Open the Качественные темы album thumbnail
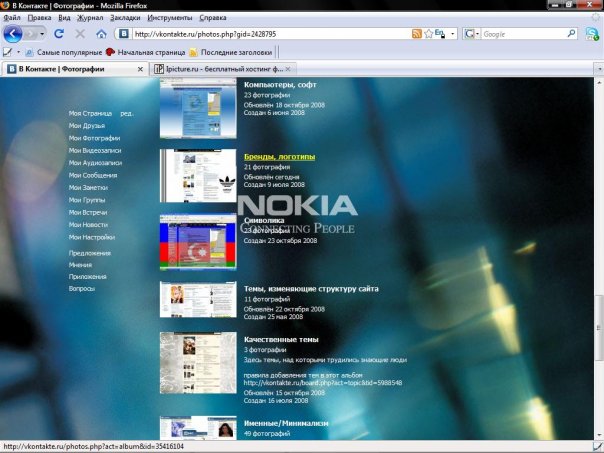The image size is (604, 453). click(x=198, y=362)
